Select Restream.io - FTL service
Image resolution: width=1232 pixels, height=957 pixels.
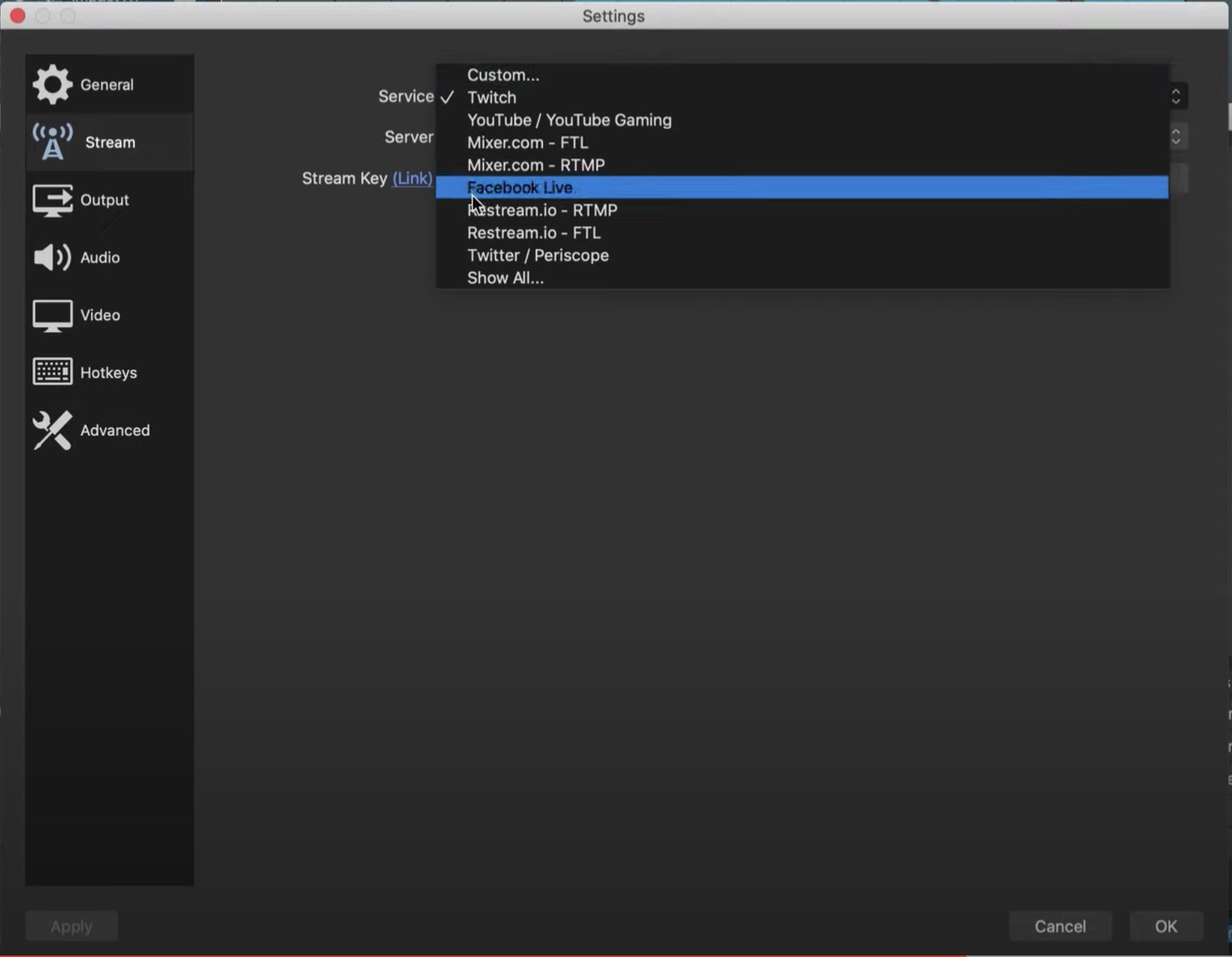802,233
